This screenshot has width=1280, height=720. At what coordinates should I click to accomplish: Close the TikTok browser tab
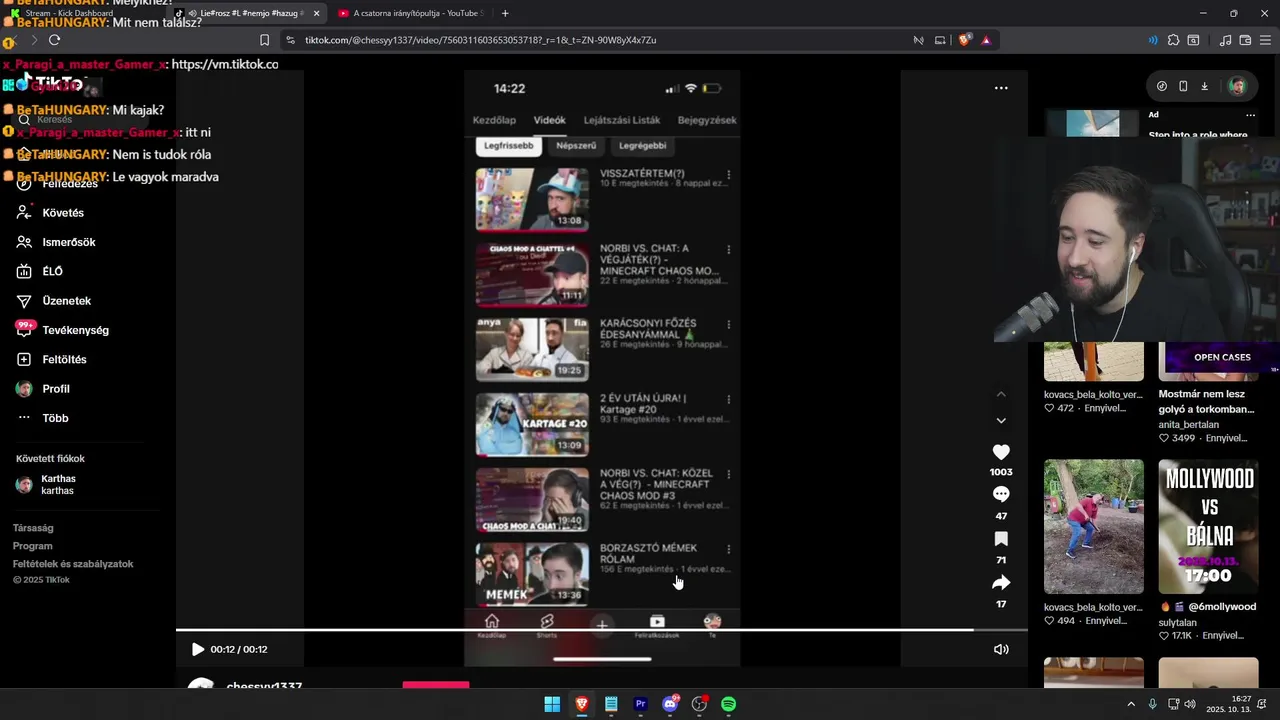(x=317, y=13)
